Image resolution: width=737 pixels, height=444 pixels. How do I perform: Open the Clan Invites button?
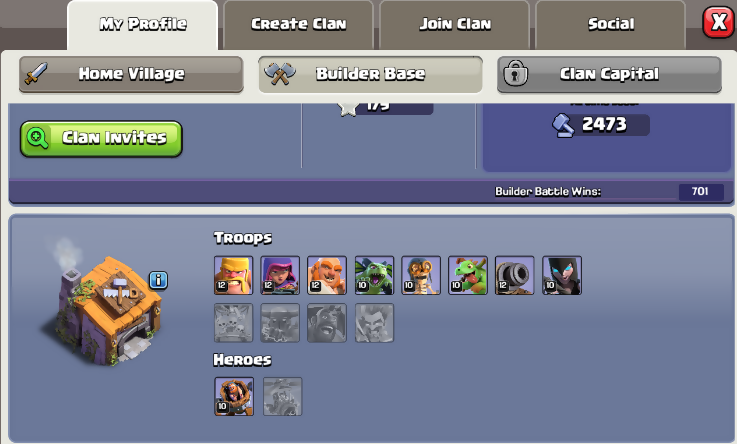tap(101, 139)
